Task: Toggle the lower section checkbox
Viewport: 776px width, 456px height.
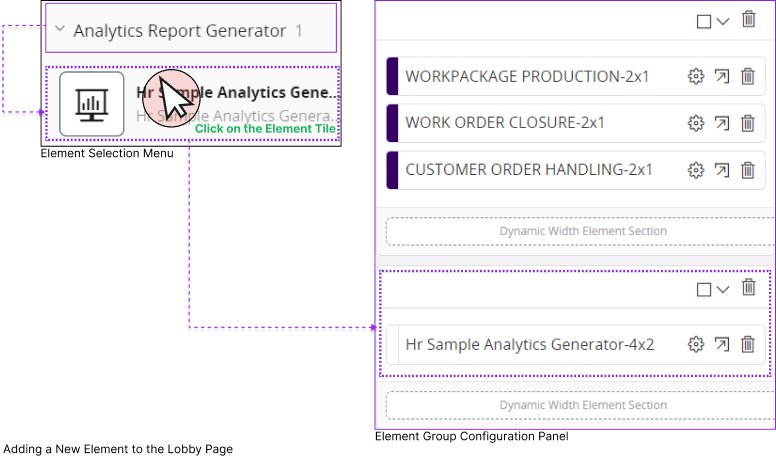Action: click(703, 290)
